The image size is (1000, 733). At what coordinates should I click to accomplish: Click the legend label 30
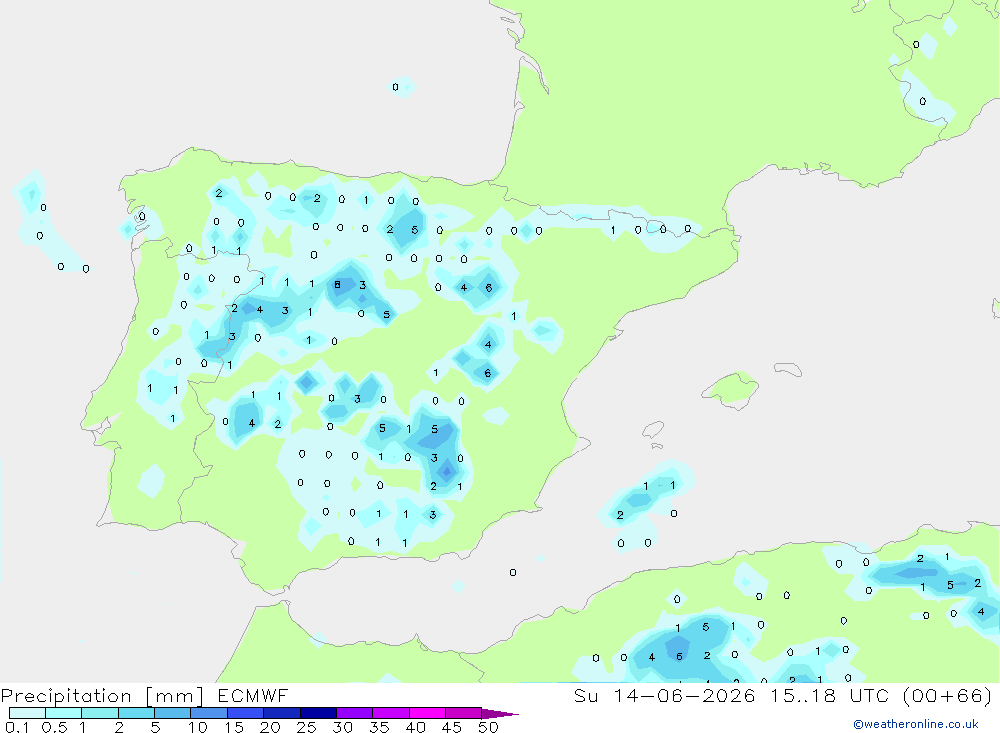342,727
